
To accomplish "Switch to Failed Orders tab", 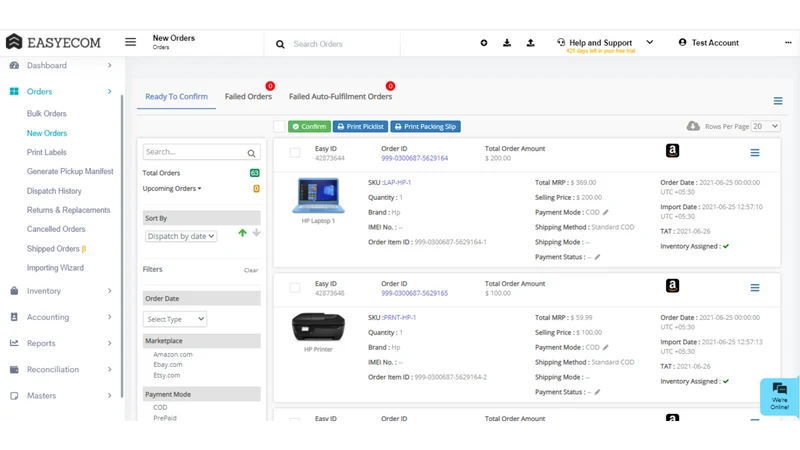I will tap(248, 96).
